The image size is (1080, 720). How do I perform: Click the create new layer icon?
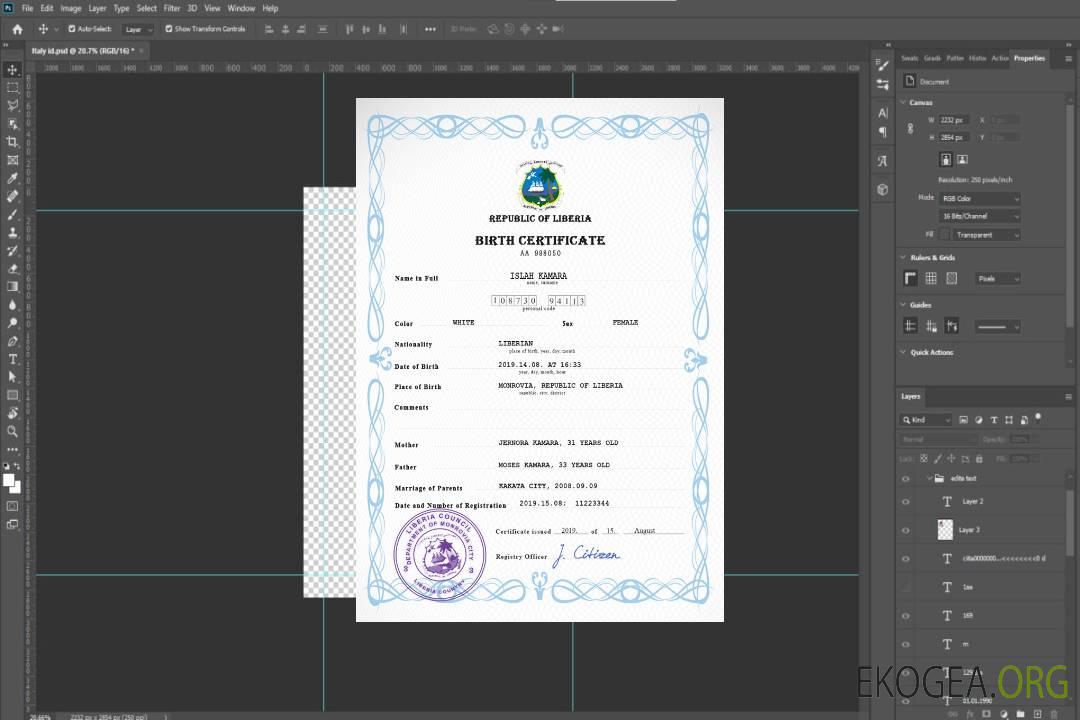tap(1037, 714)
